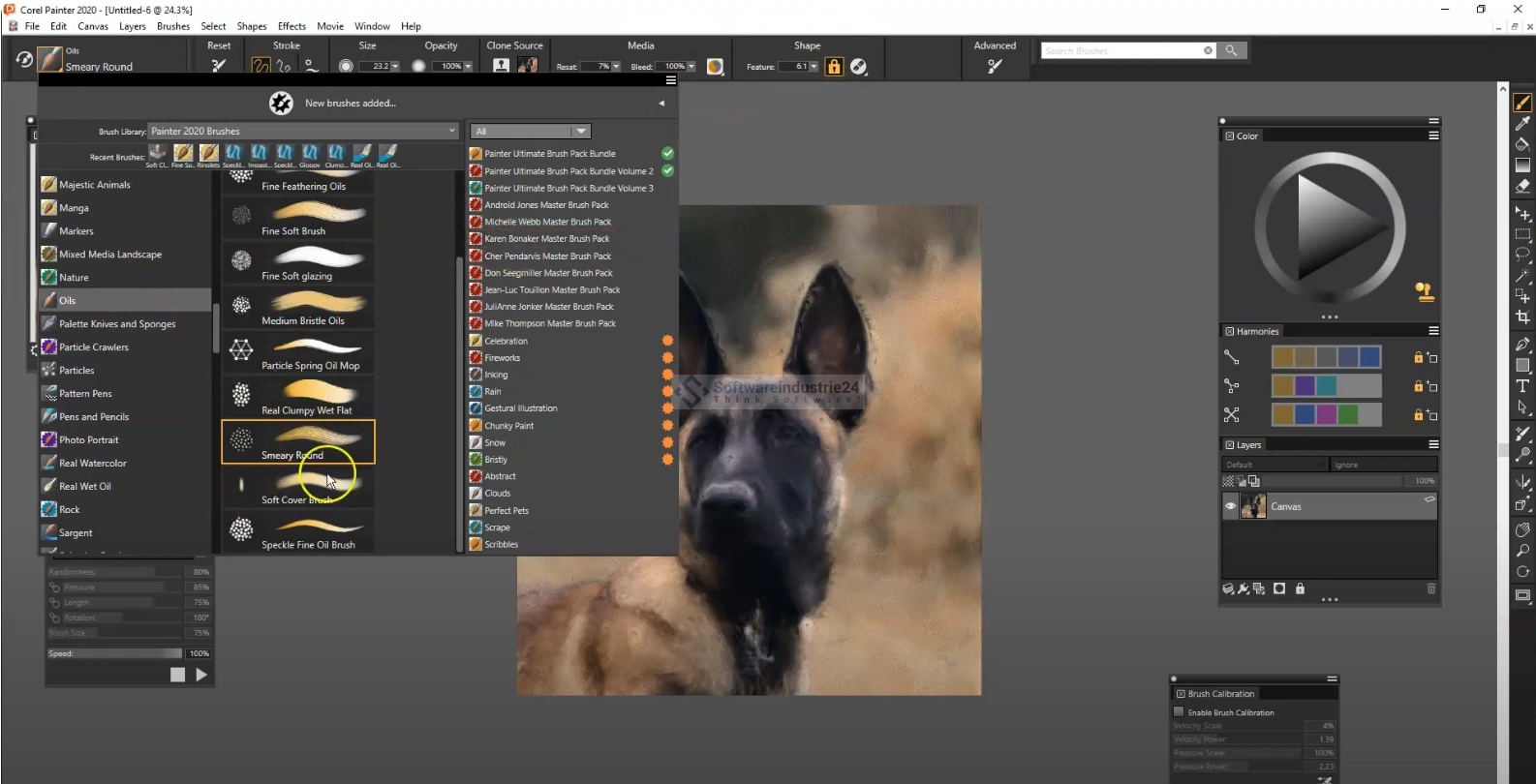Image resolution: width=1536 pixels, height=784 pixels.
Task: Select the Text tool
Action: 1522,386
